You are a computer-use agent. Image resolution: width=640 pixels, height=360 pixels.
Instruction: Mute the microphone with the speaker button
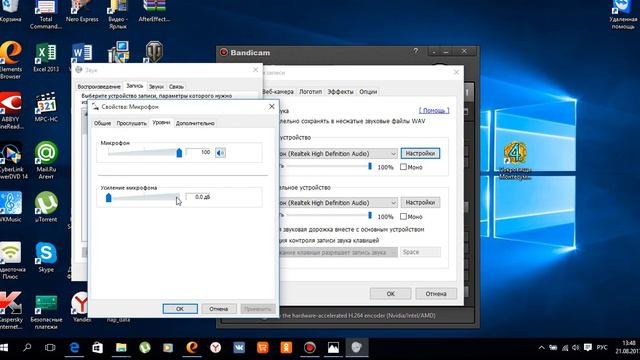220,153
